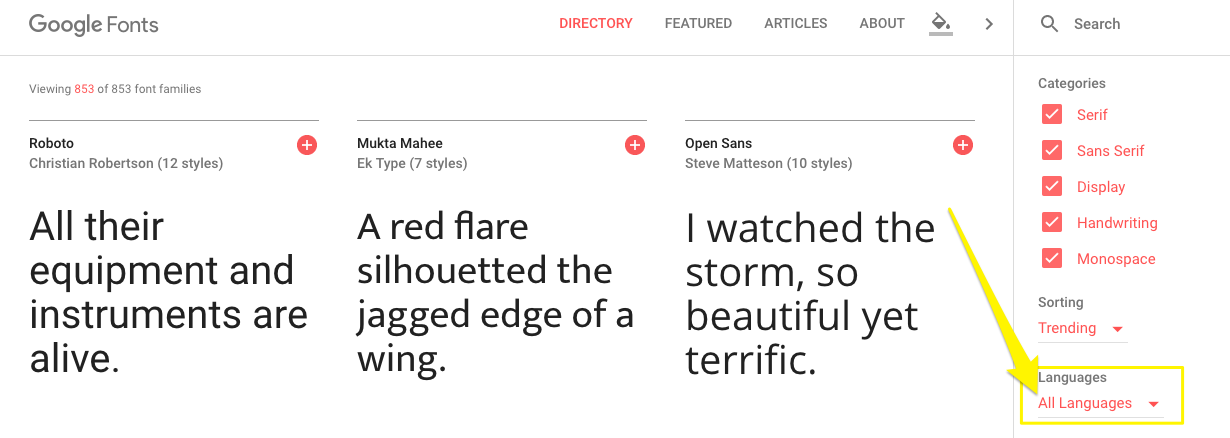Image resolution: width=1230 pixels, height=438 pixels.
Task: Click the paint bucket color icon
Action: [x=940, y=23]
